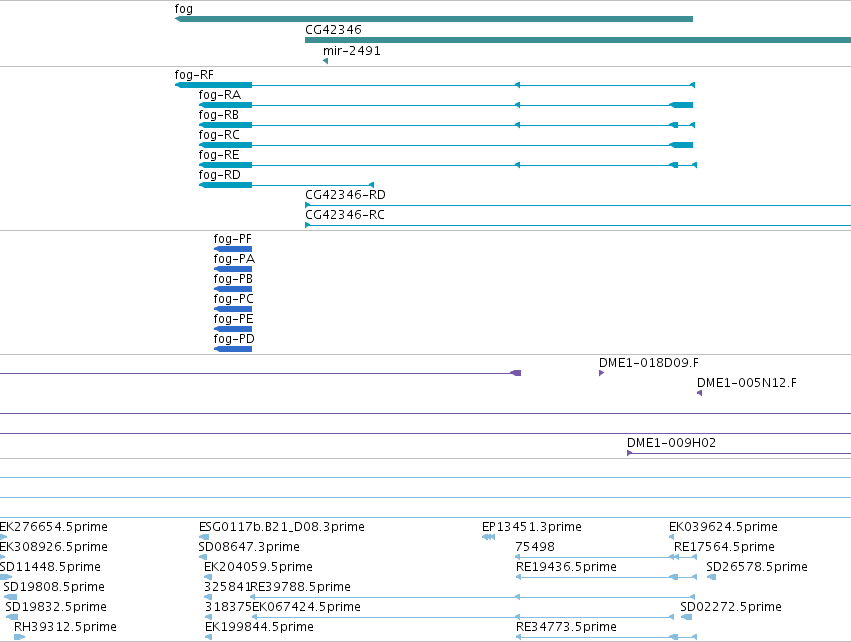Click the CG42346-RC transcript label
Image resolution: width=851 pixels, height=642 pixels.
(x=345, y=214)
